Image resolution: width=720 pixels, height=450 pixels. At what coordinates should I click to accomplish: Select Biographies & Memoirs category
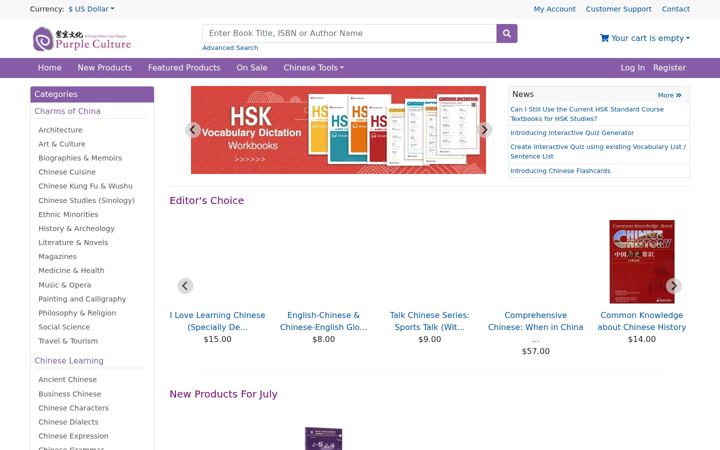80,158
